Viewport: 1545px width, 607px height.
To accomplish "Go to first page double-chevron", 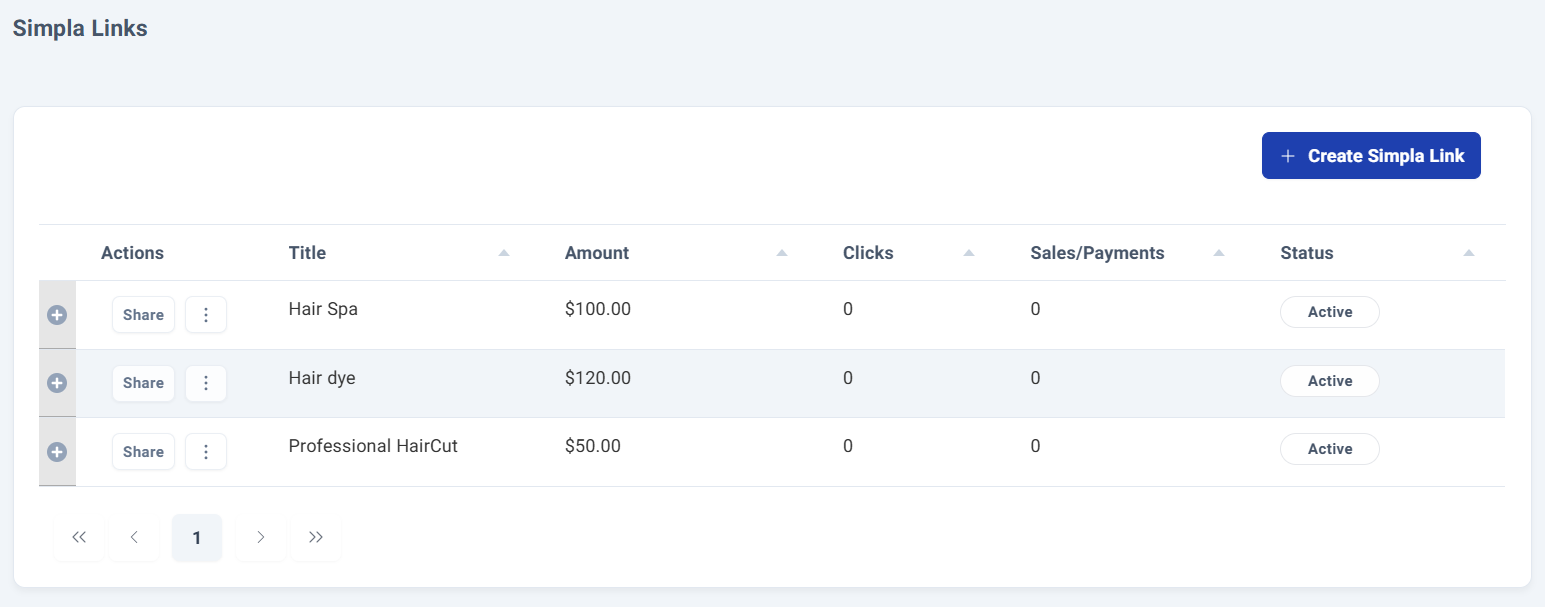I will (79, 538).
